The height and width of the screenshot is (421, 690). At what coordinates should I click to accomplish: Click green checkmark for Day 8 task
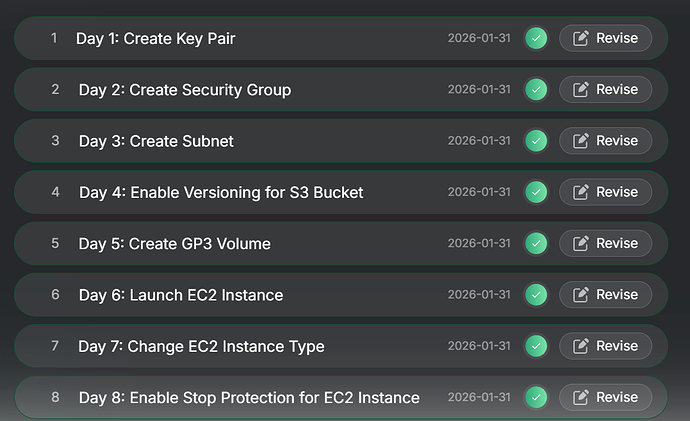[537, 397]
